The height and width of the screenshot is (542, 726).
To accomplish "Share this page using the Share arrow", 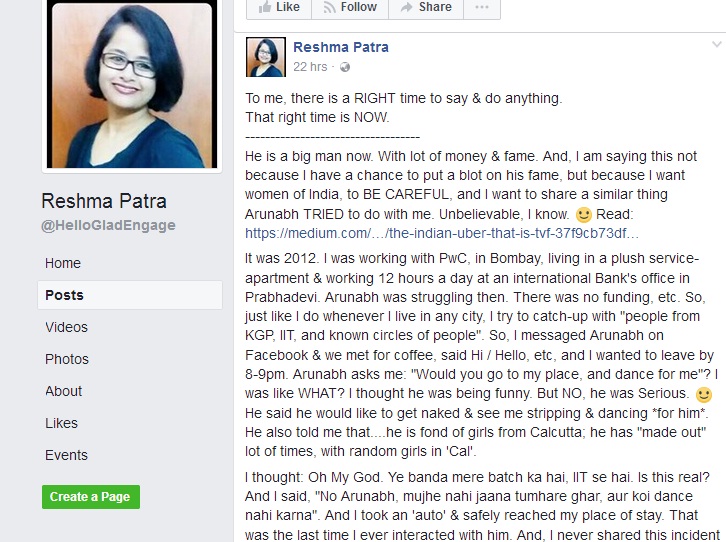I will coord(426,7).
